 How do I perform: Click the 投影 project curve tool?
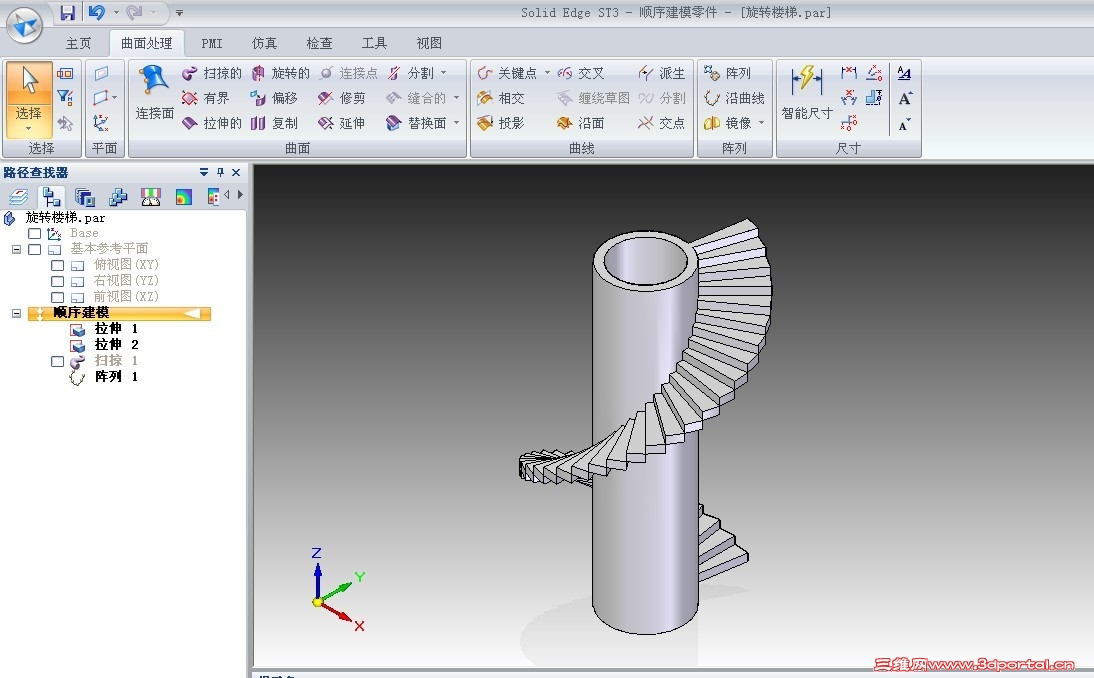tap(500, 123)
